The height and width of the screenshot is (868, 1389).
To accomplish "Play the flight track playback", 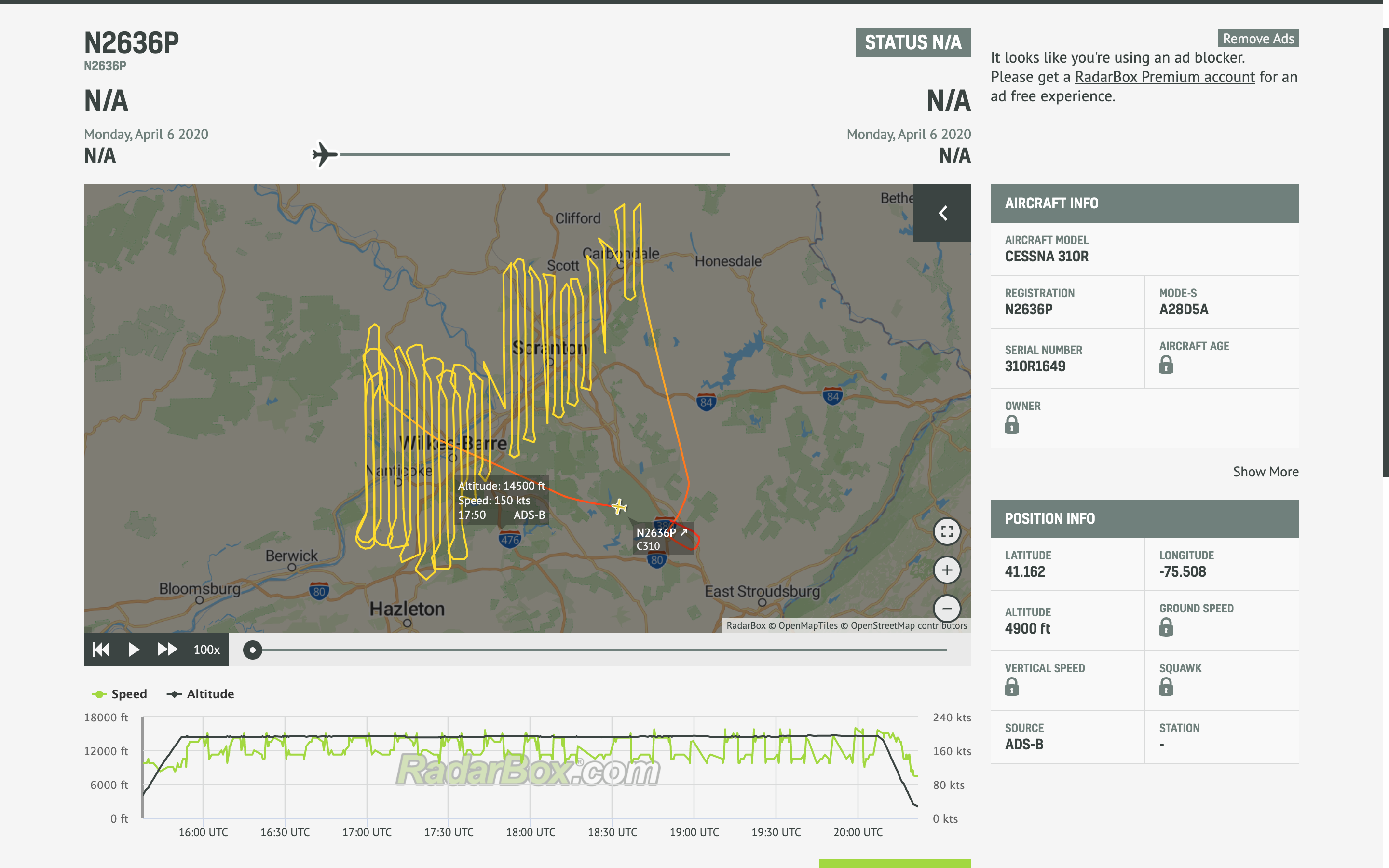I will 134,649.
